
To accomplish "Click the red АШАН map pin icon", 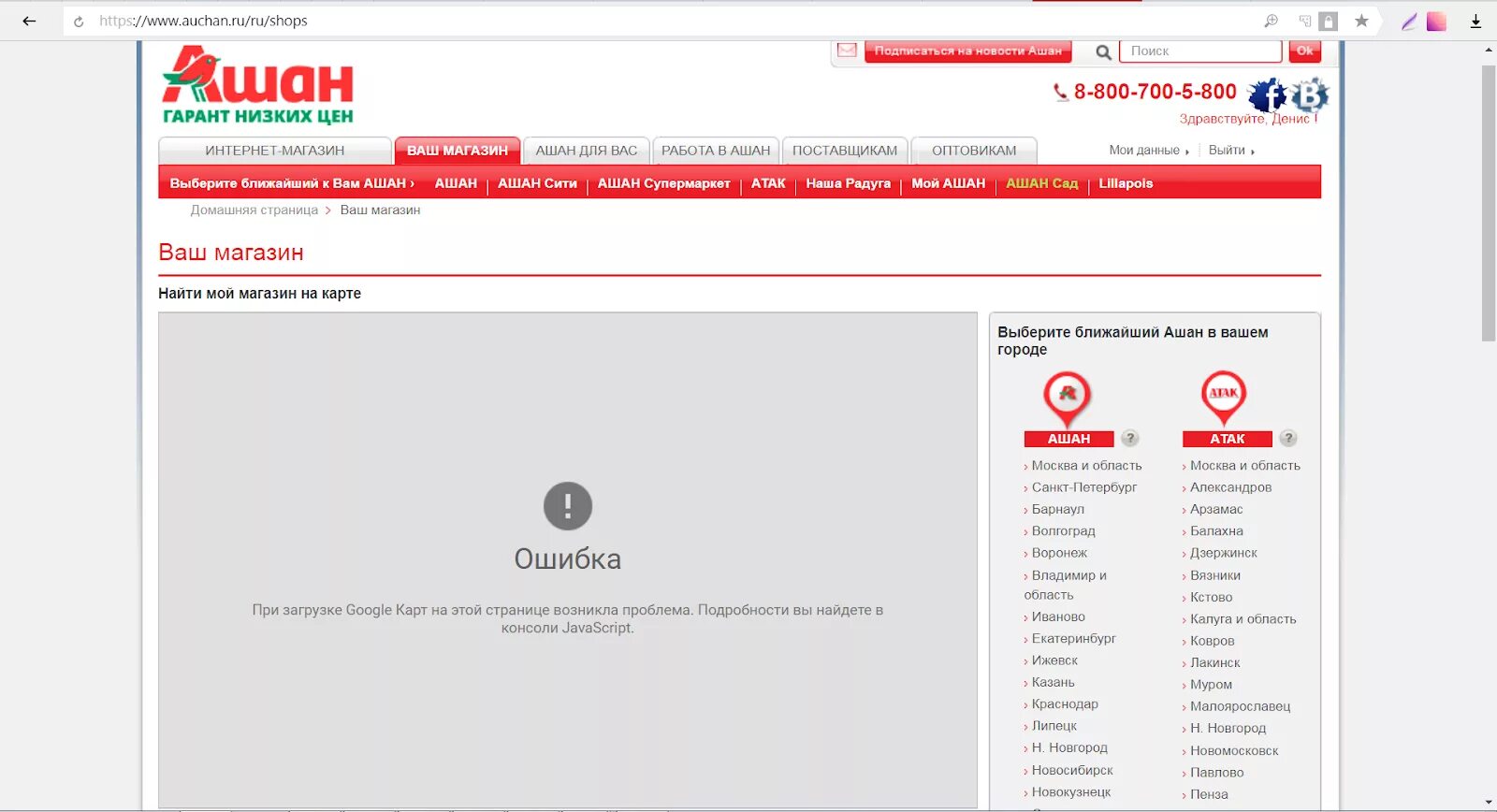I will tap(1068, 399).
